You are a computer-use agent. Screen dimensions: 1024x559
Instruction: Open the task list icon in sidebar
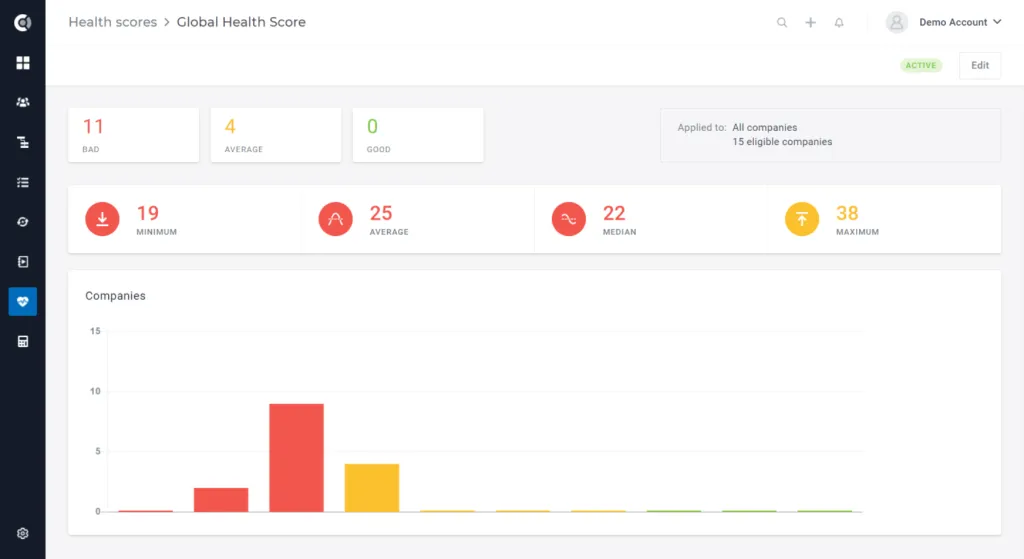point(23,182)
